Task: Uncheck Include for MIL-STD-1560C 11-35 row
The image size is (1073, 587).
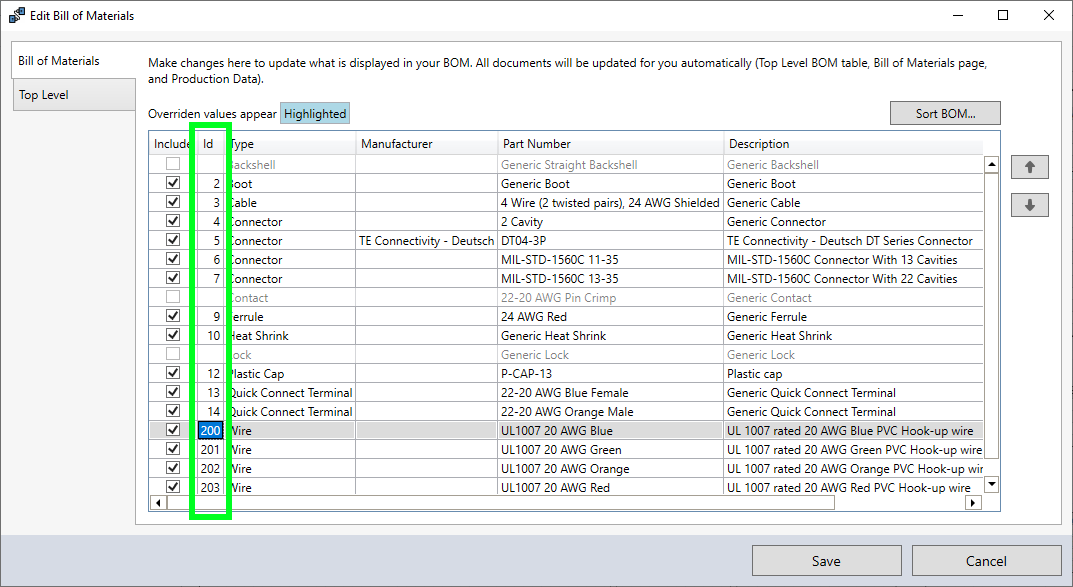Action: (x=173, y=259)
